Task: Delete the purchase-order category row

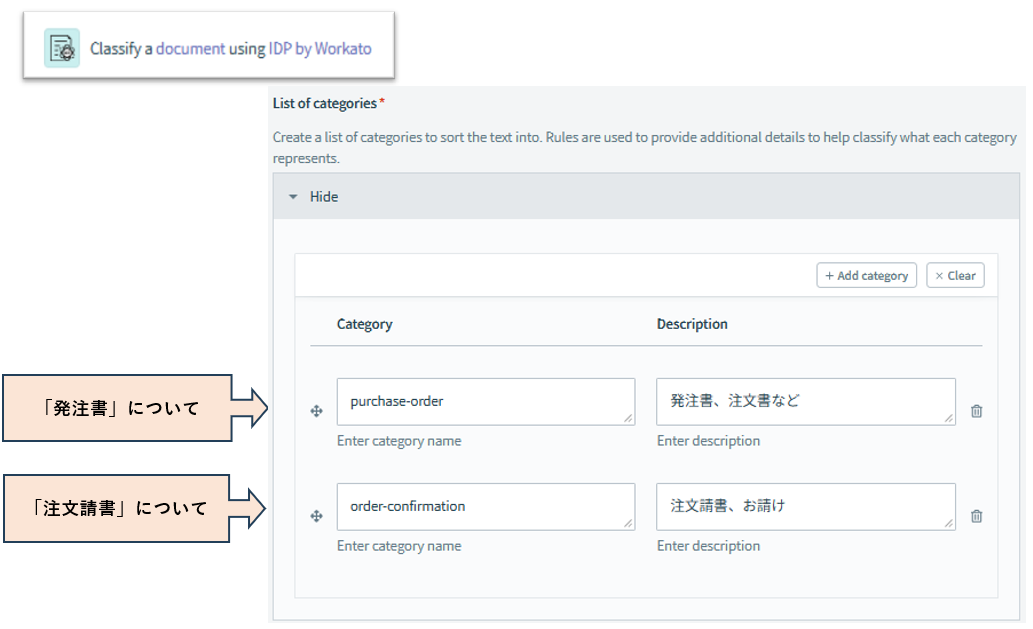Action: pyautogui.click(x=977, y=411)
